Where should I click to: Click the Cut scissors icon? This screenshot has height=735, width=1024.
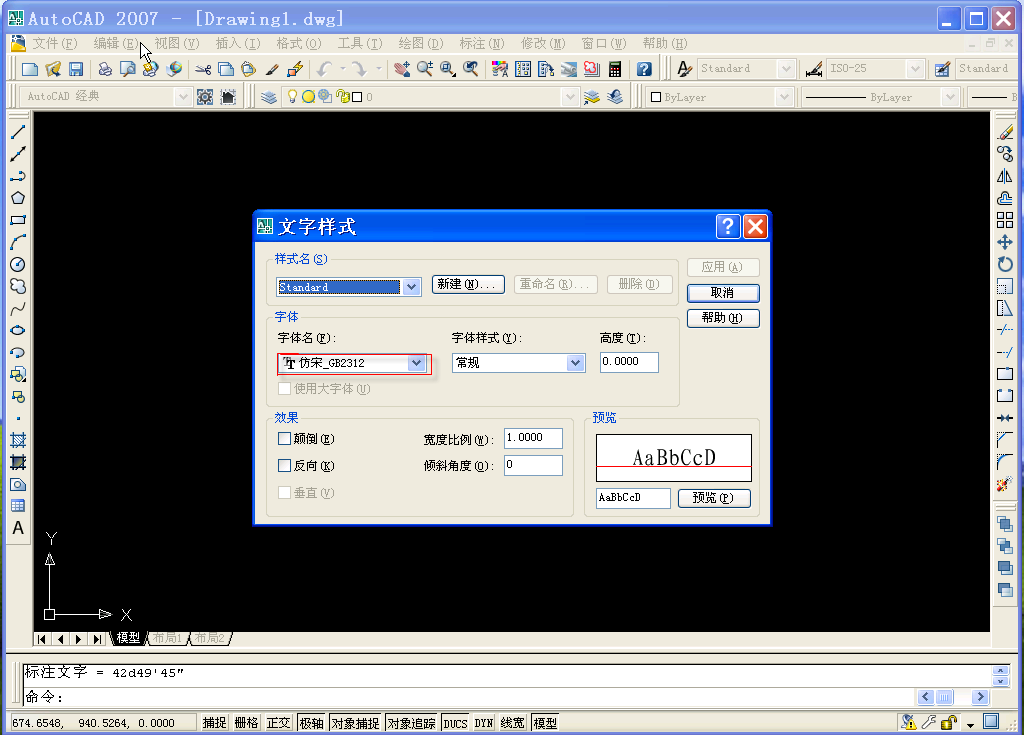coord(203,69)
